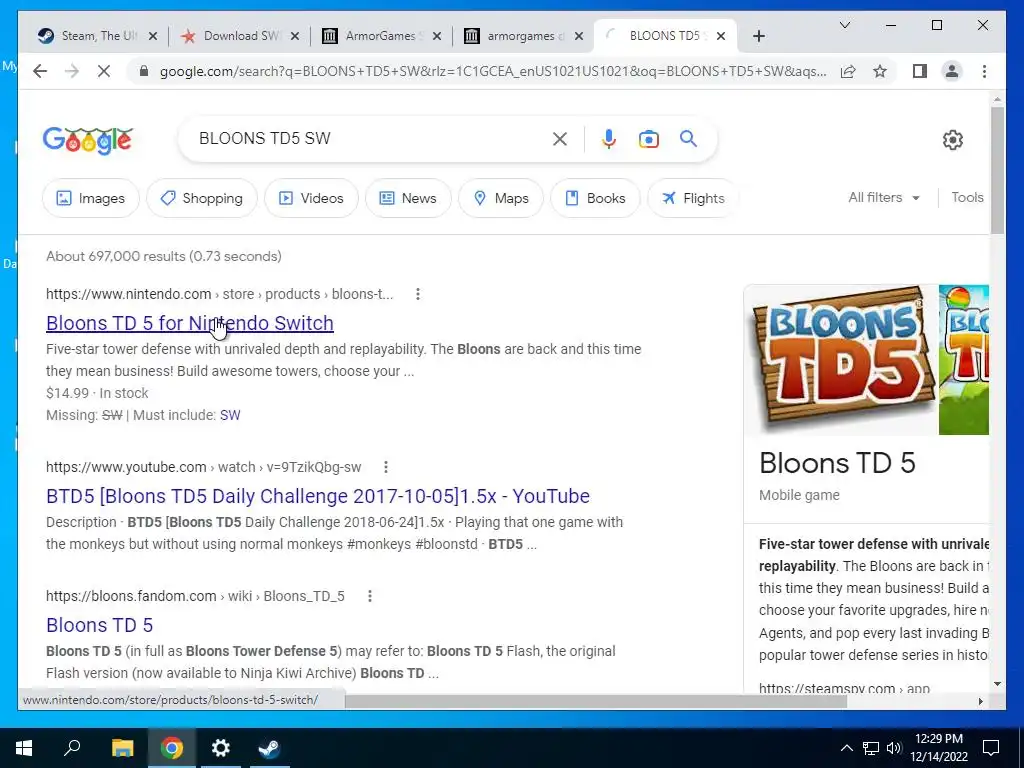Open Windows taskbar search
Image resolution: width=1024 pixels, height=768 pixels.
pos(72,747)
